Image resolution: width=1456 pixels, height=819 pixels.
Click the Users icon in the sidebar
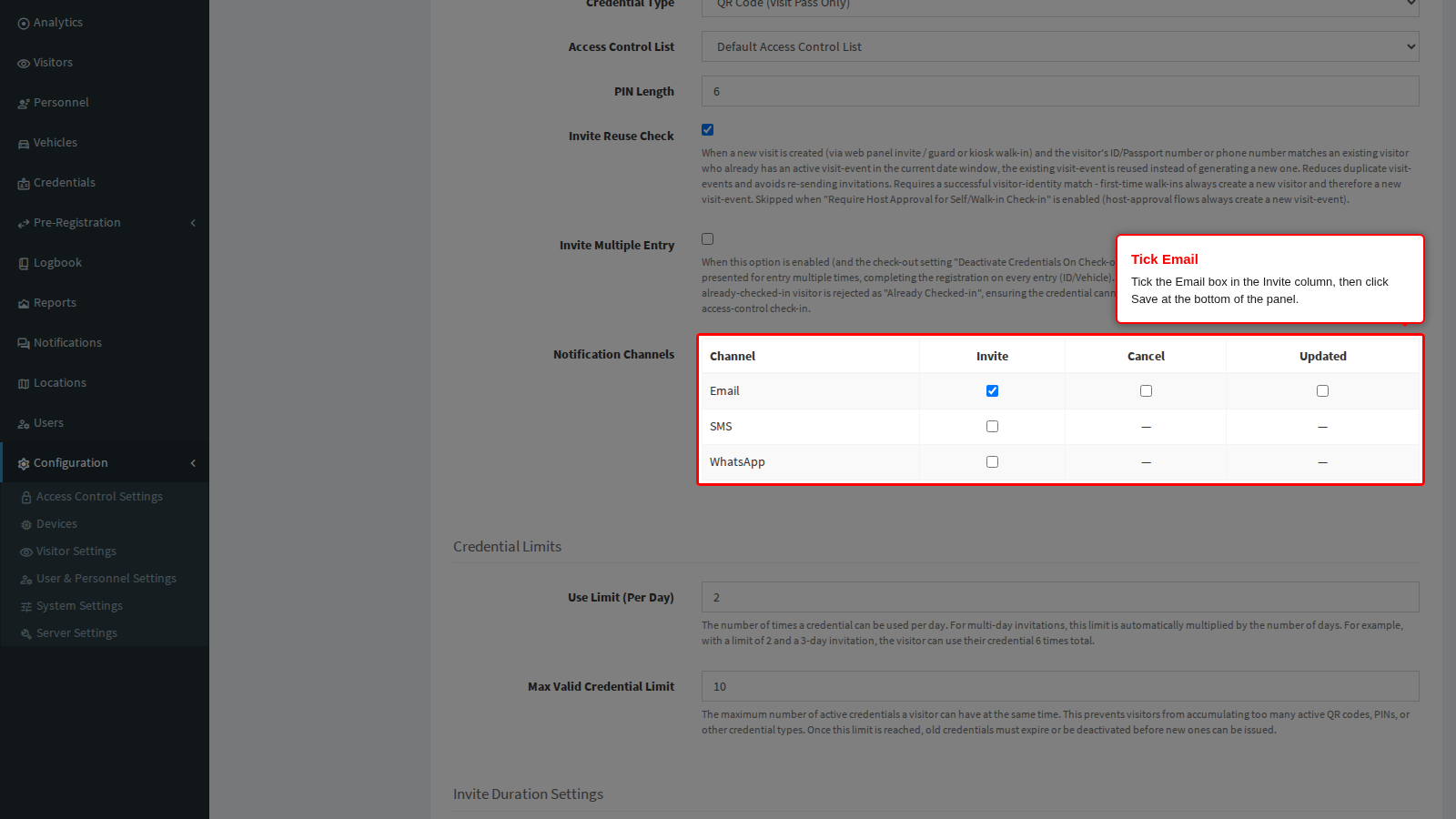pyautogui.click(x=24, y=424)
